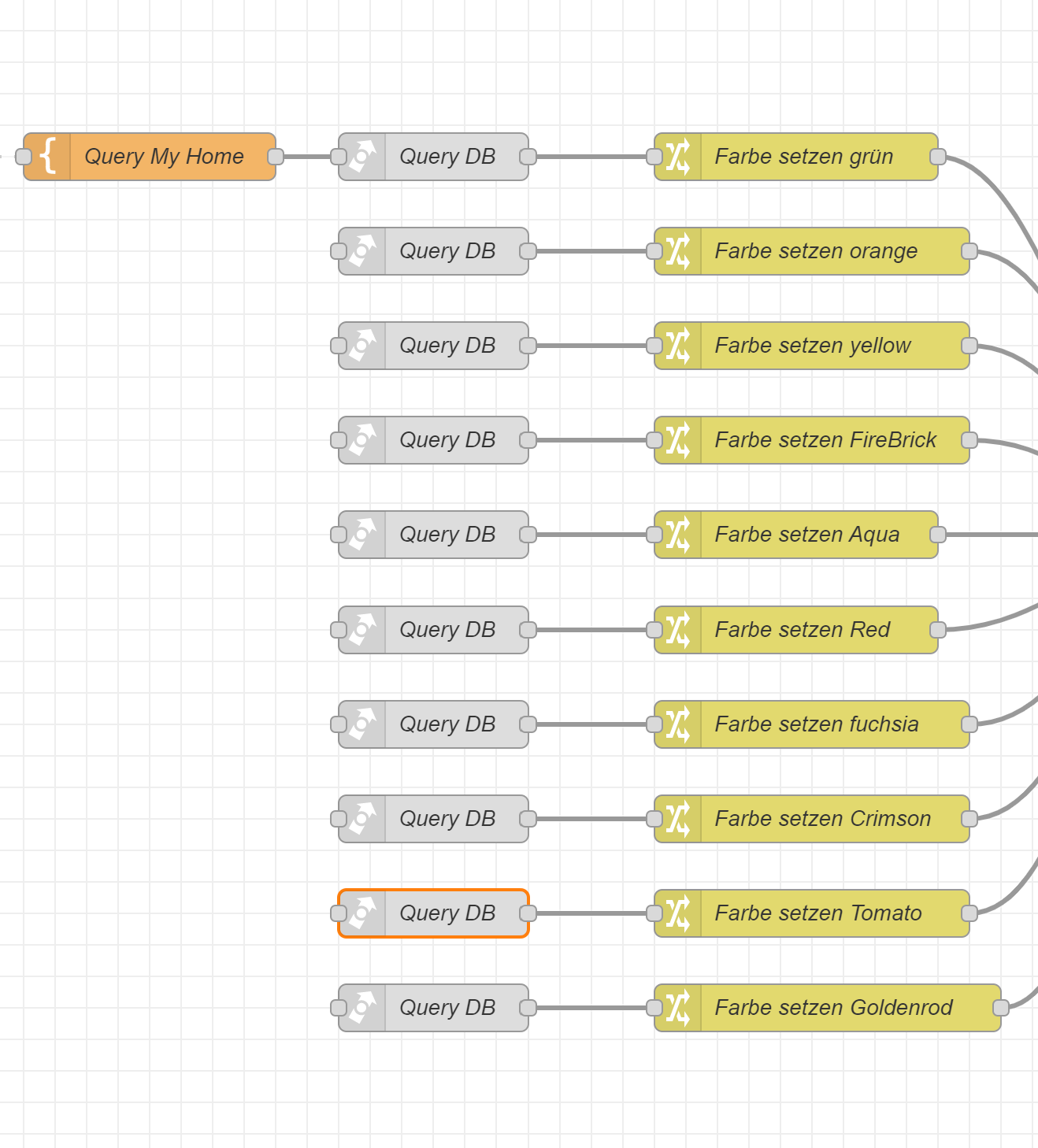1038x1148 pixels.
Task: Click the output port of Farbe setzen grün
Action: pyautogui.click(x=938, y=157)
